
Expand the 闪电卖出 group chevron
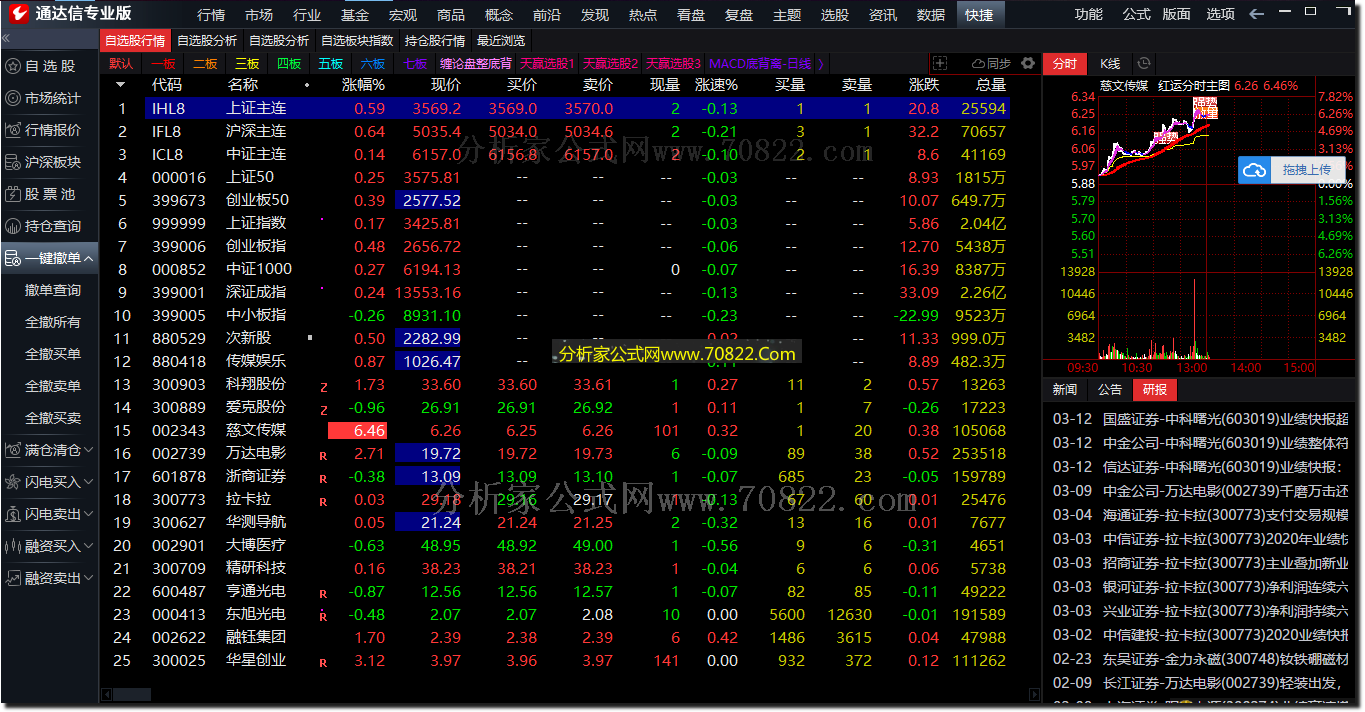point(89,514)
